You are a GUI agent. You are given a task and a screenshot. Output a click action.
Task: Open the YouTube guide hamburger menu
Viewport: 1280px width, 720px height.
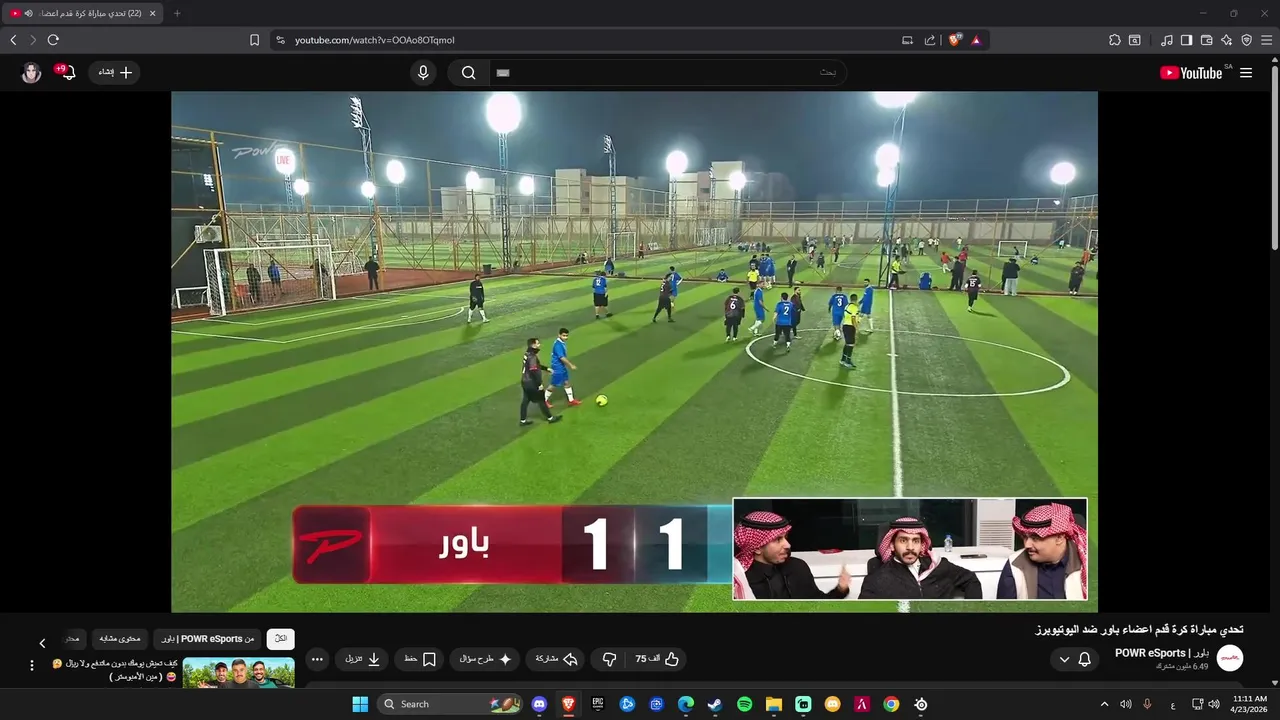click(1246, 73)
